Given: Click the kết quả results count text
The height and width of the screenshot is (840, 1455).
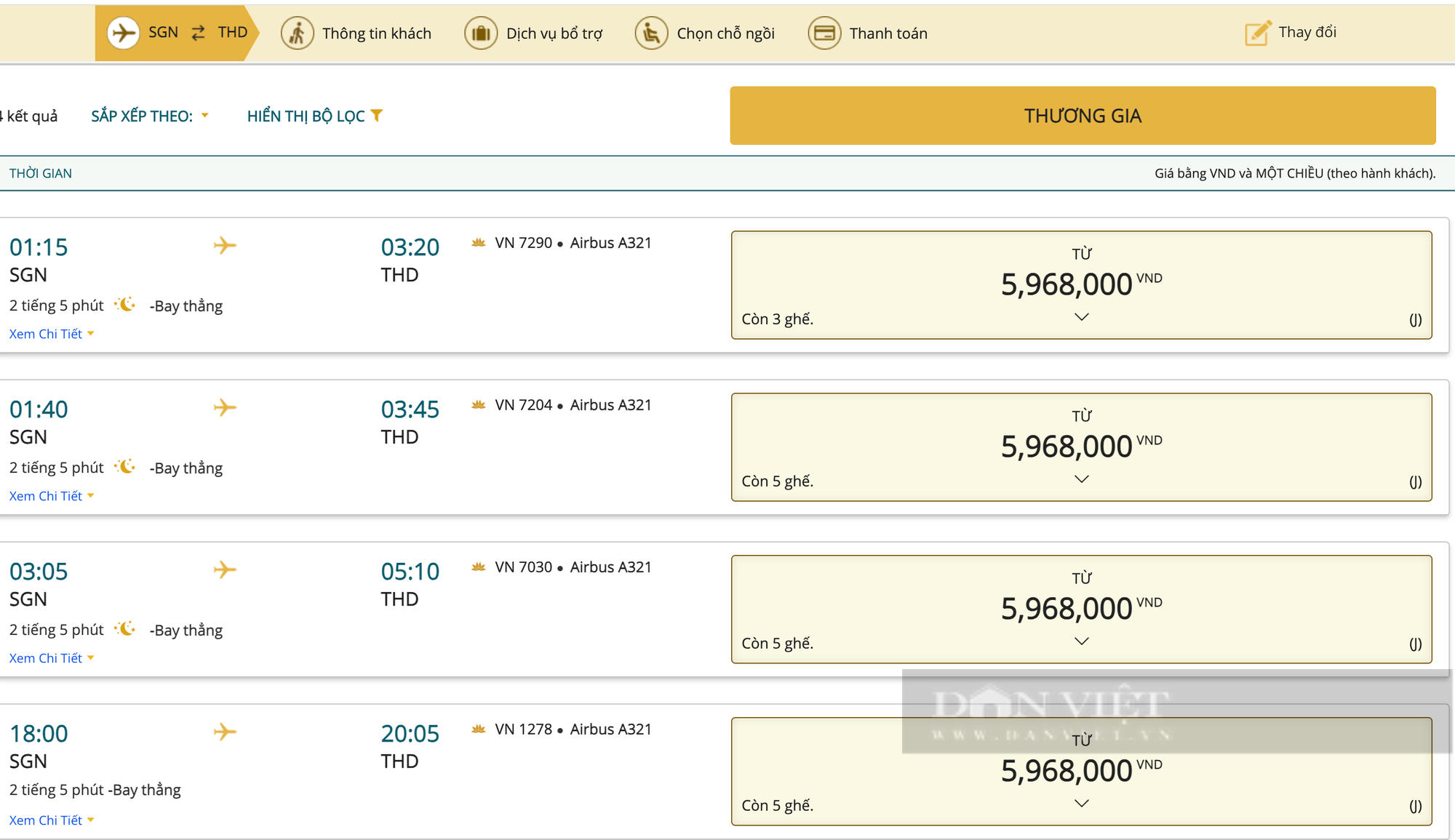Looking at the screenshot, I should (29, 116).
